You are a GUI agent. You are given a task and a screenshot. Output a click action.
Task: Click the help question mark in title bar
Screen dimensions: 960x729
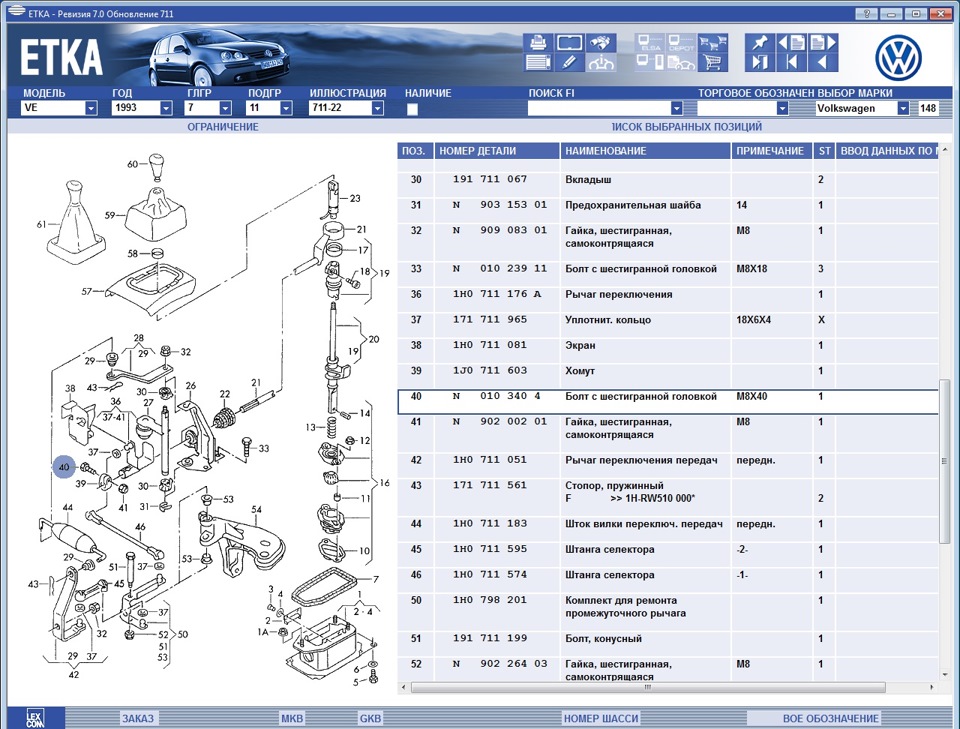pyautogui.click(x=866, y=13)
